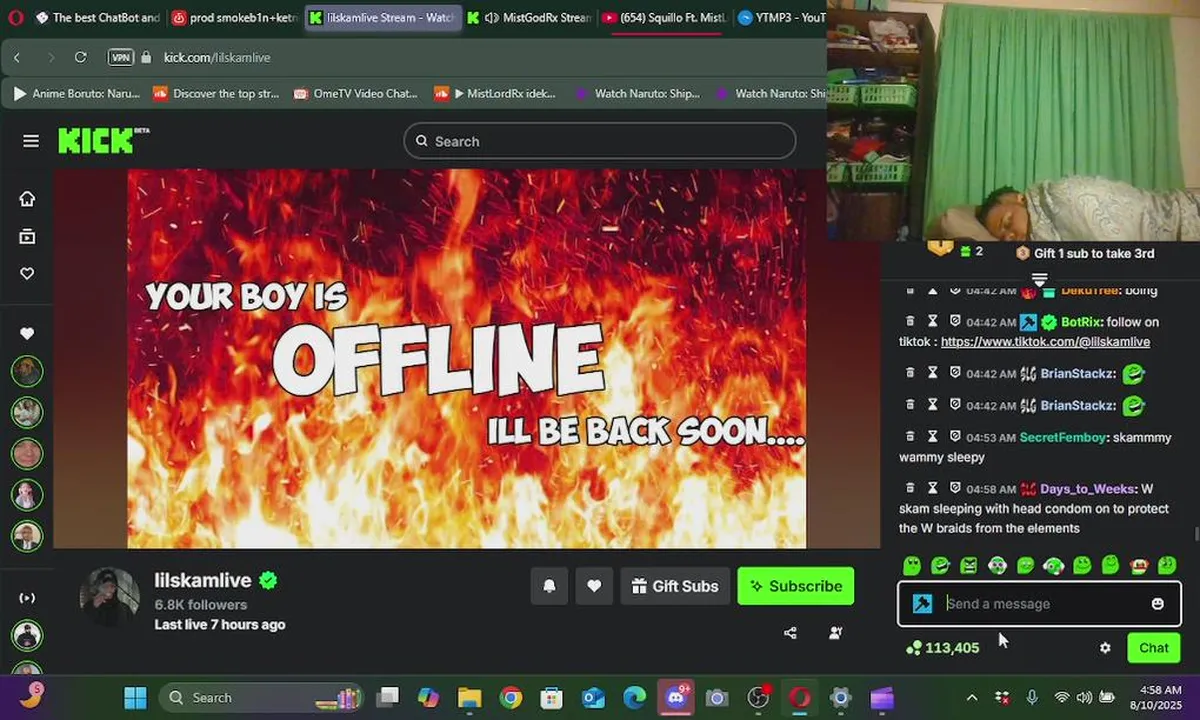Ban Days_to_Weeks with shield icon

[x=955, y=488]
